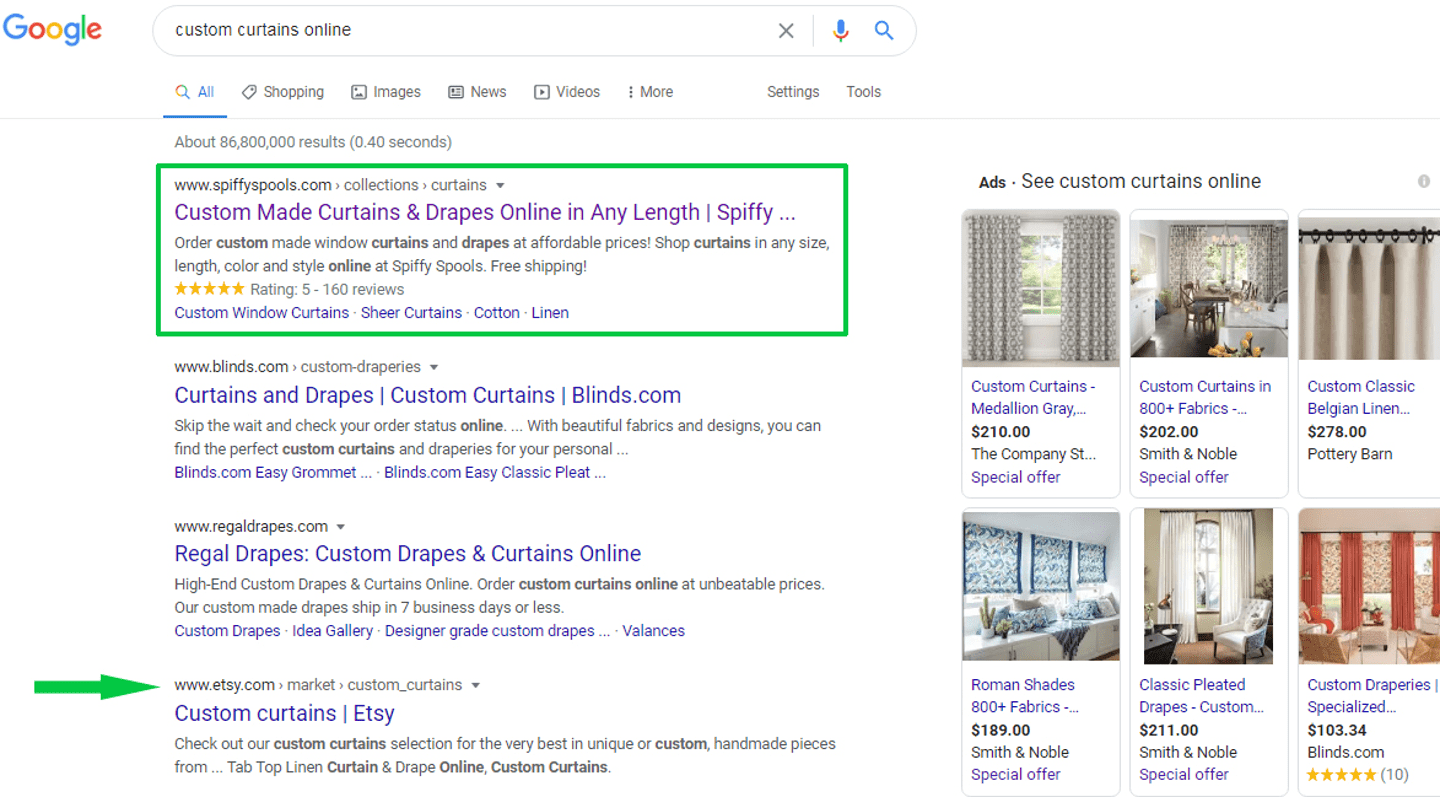Clear the search query with X icon
This screenshot has height=798, width=1440.
click(786, 31)
